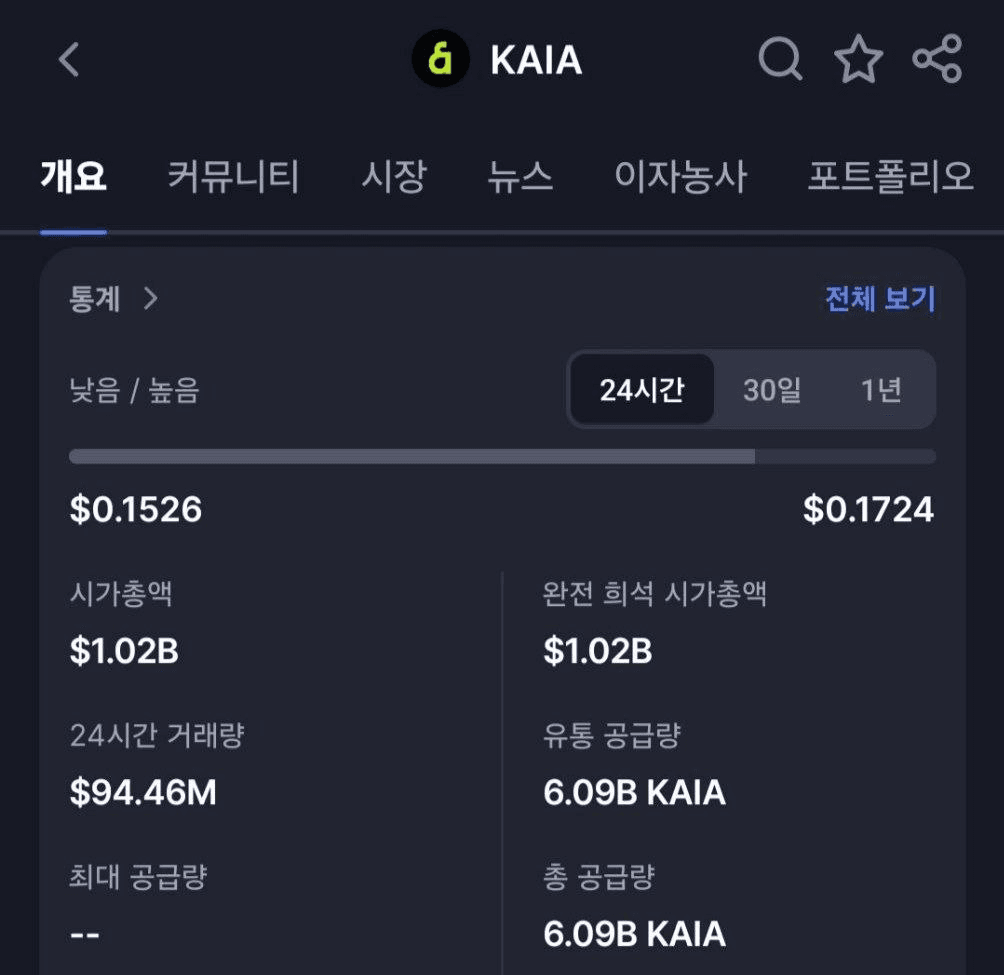This screenshot has height=975, width=1004.
Task: Open the 통계 heading
Action: (x=95, y=298)
